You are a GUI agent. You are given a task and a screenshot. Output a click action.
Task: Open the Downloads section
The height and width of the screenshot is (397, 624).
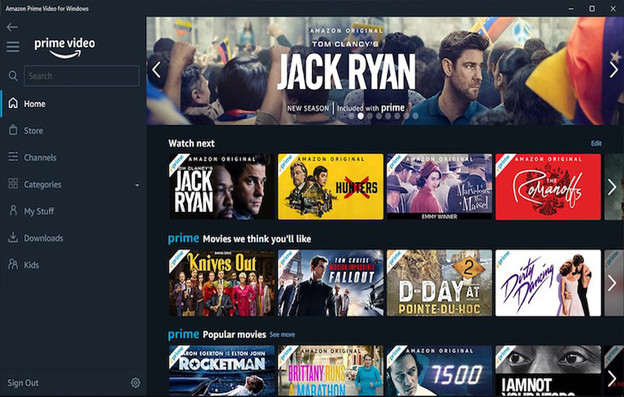coord(43,238)
